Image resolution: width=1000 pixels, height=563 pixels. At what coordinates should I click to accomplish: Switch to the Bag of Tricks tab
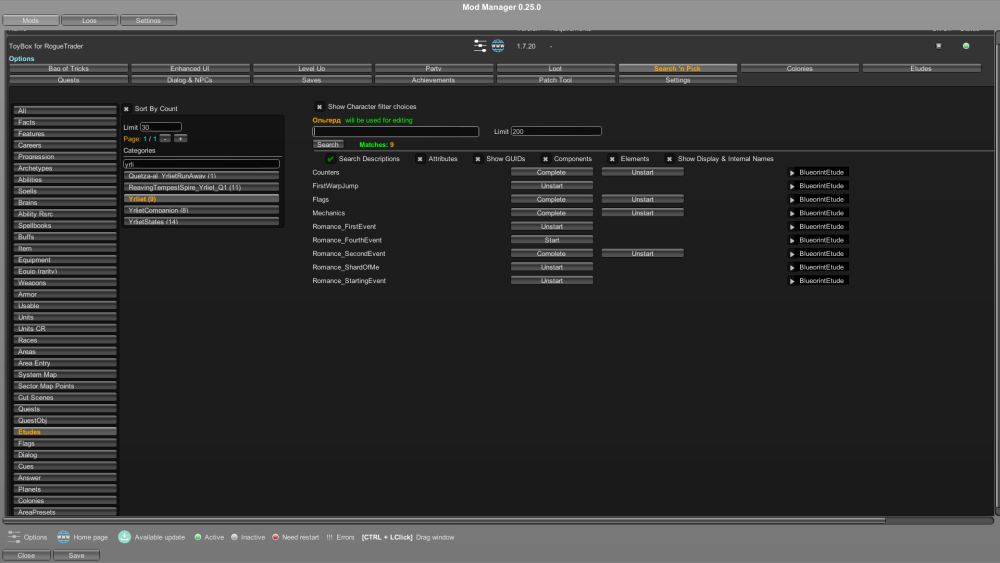click(x=69, y=69)
